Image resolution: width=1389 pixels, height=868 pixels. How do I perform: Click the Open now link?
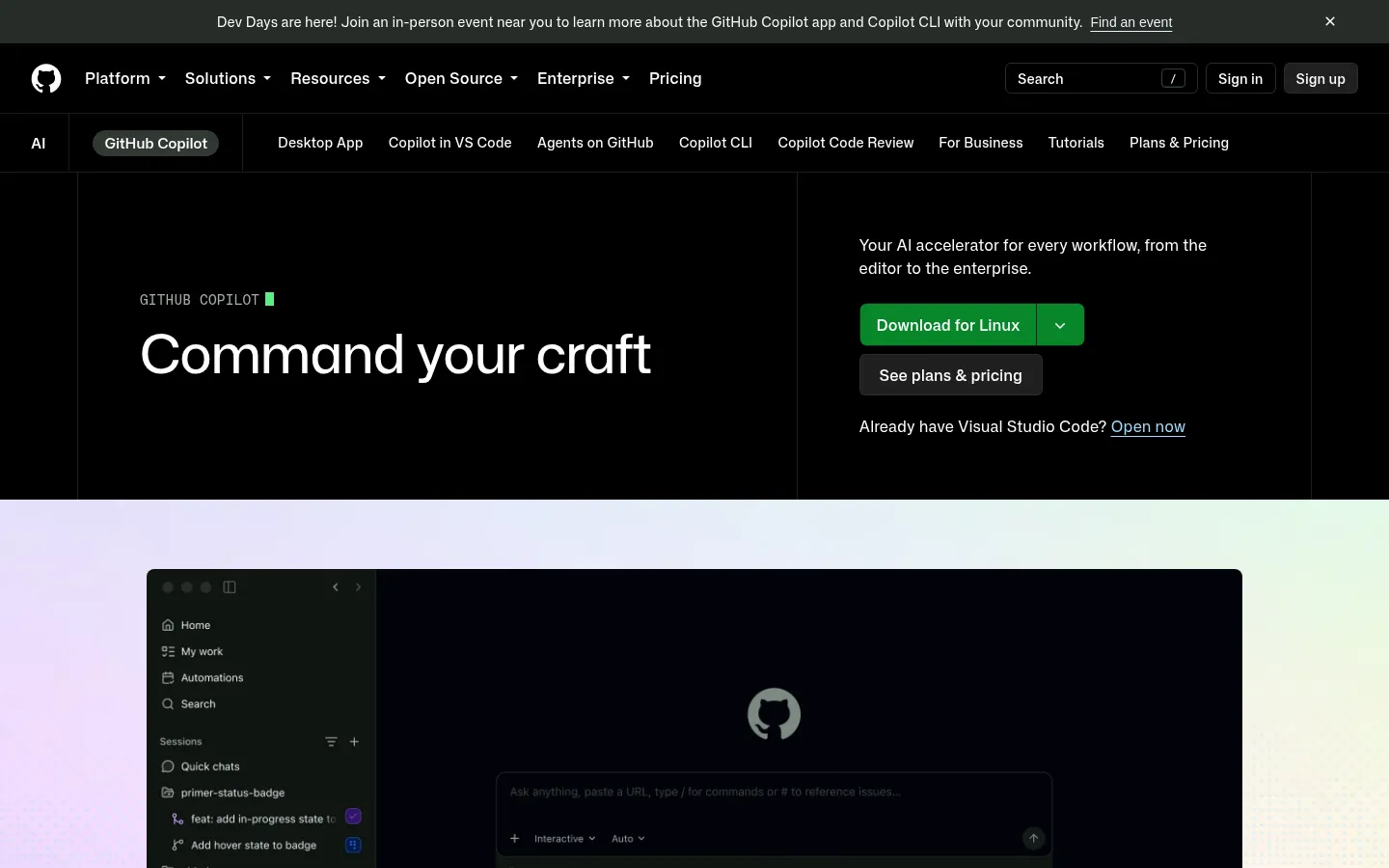(x=1148, y=426)
